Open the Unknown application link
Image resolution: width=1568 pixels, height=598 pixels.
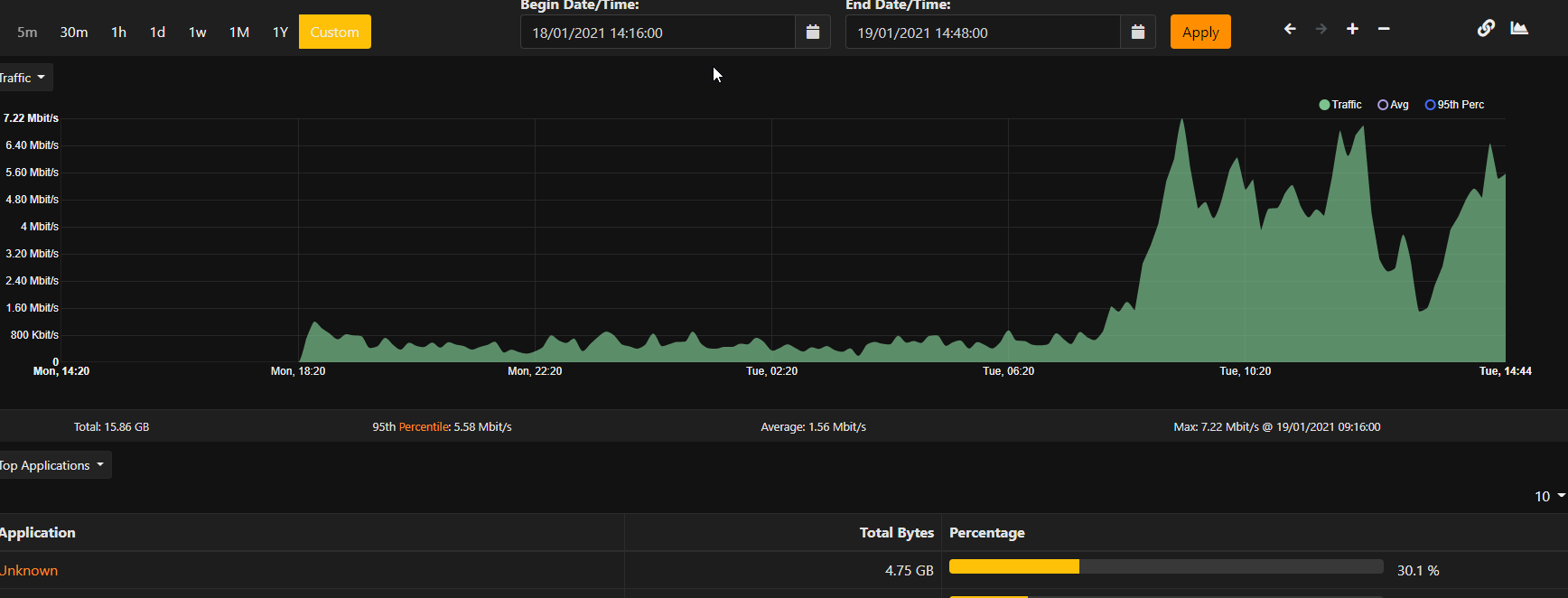coord(29,570)
